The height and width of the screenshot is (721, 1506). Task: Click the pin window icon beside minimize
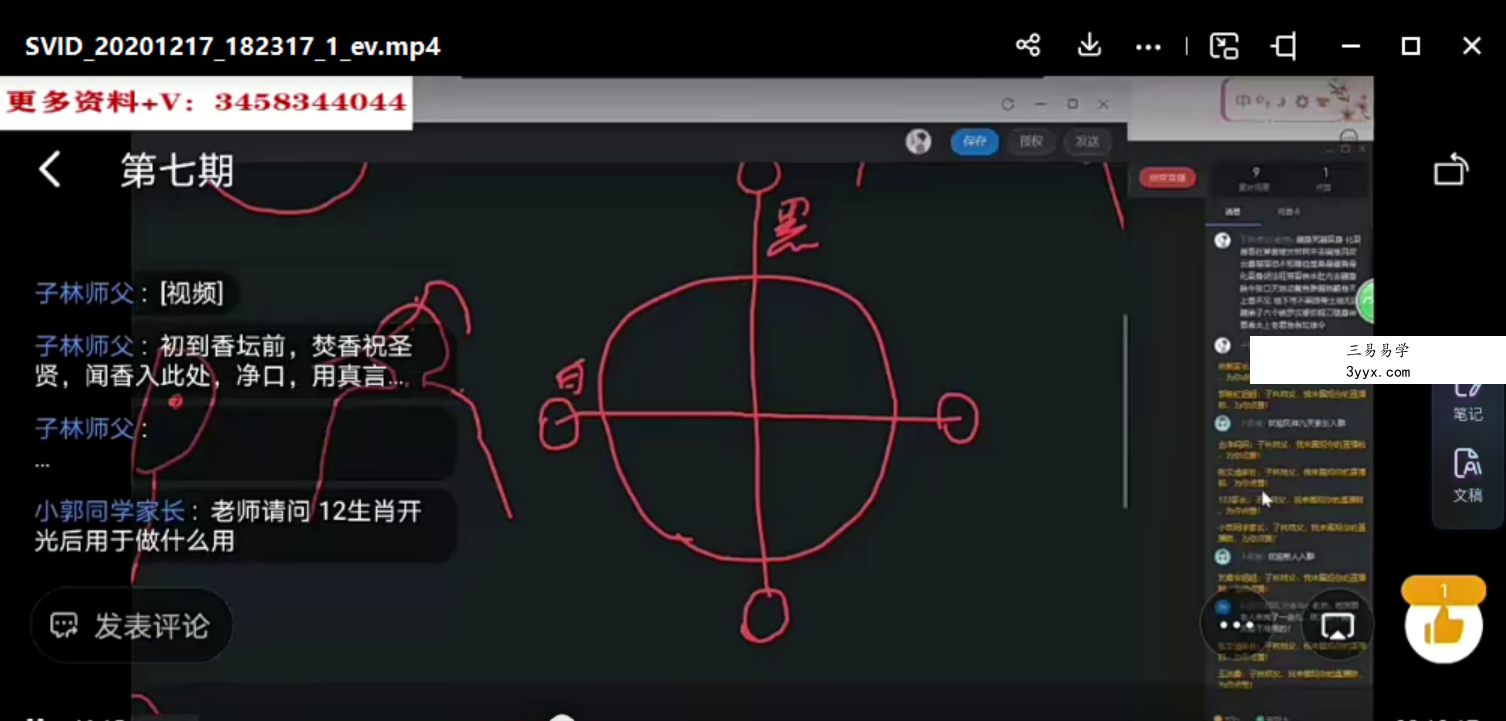click(1284, 46)
